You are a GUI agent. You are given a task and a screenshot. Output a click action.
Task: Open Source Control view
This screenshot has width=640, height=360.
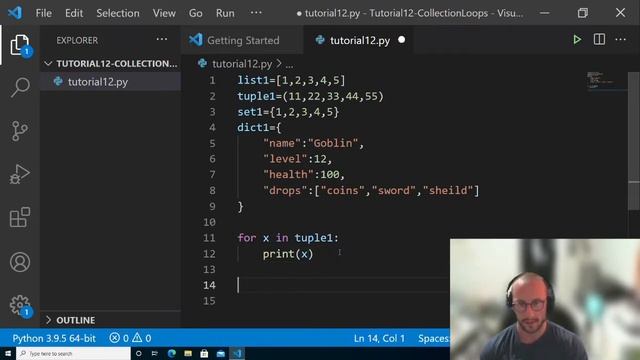click(20, 131)
